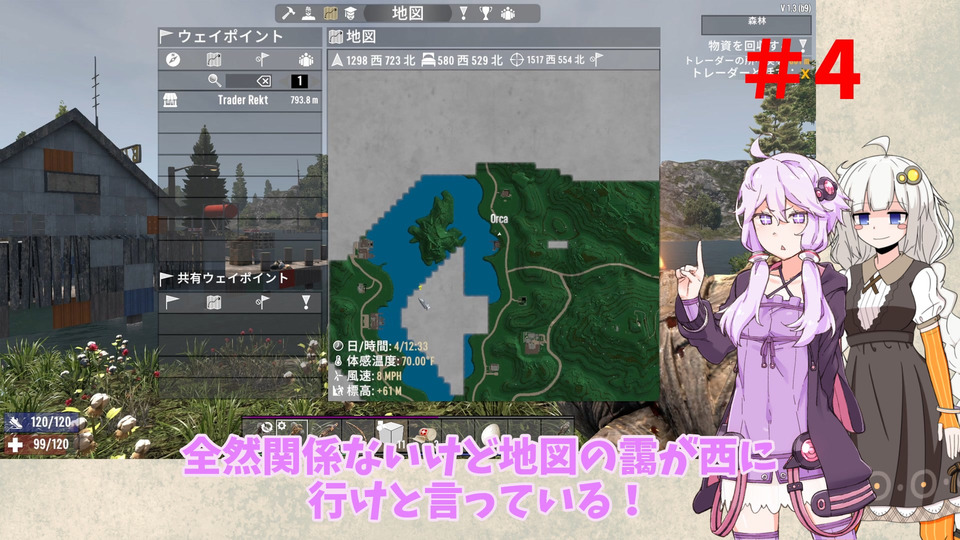
Task: Click the magnifier search icon in the waypoint list
Action: tap(214, 80)
